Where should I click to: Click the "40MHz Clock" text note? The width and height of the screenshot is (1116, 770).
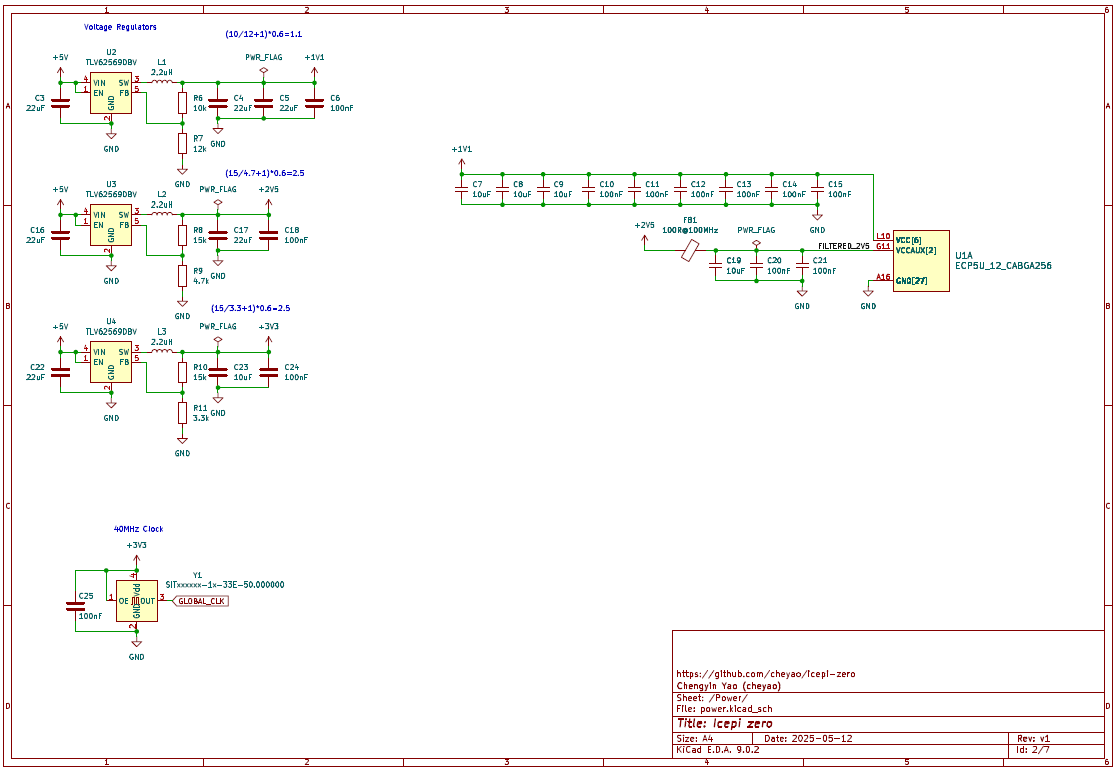click(138, 529)
